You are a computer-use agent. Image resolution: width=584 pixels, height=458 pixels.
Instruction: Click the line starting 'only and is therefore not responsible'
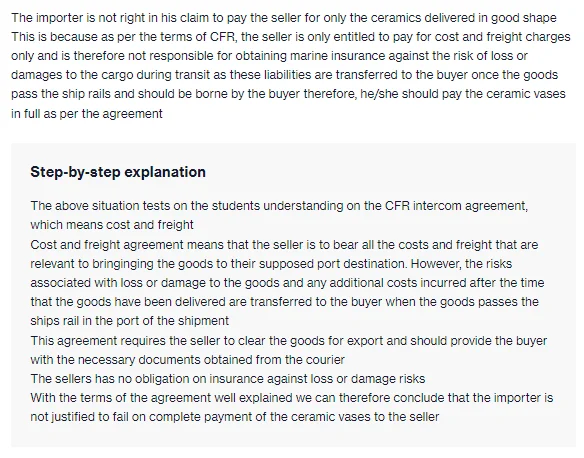[269, 55]
